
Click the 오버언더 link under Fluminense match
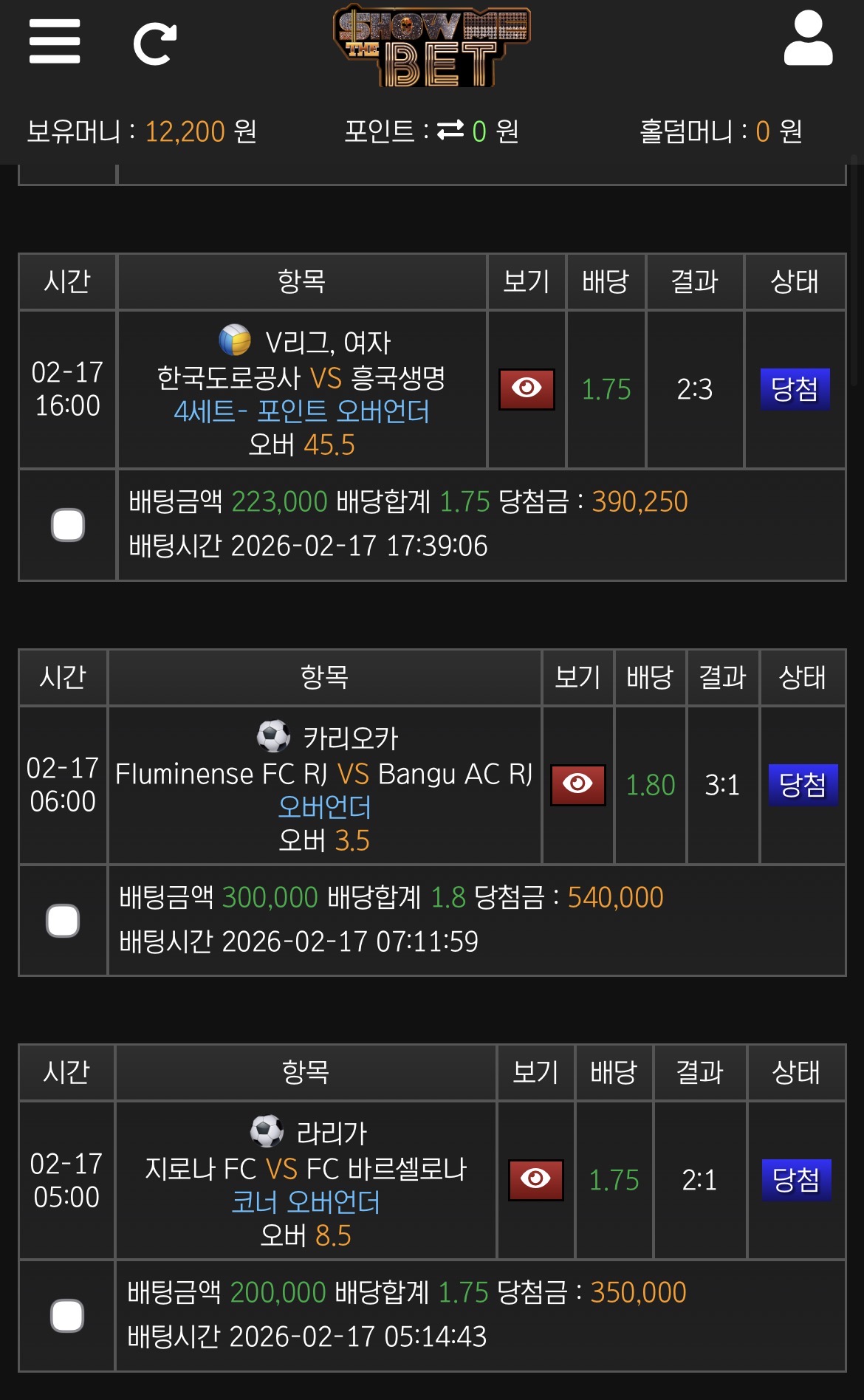coord(324,807)
